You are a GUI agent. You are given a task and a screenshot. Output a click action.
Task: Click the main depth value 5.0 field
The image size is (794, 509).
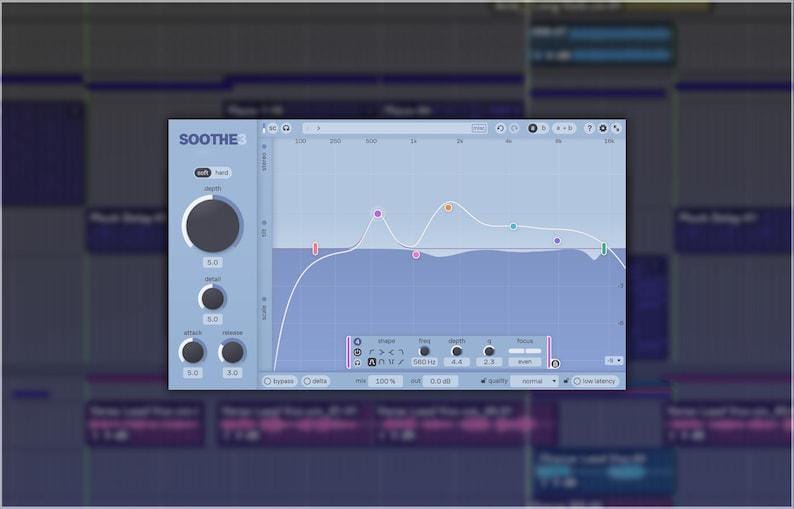213,262
